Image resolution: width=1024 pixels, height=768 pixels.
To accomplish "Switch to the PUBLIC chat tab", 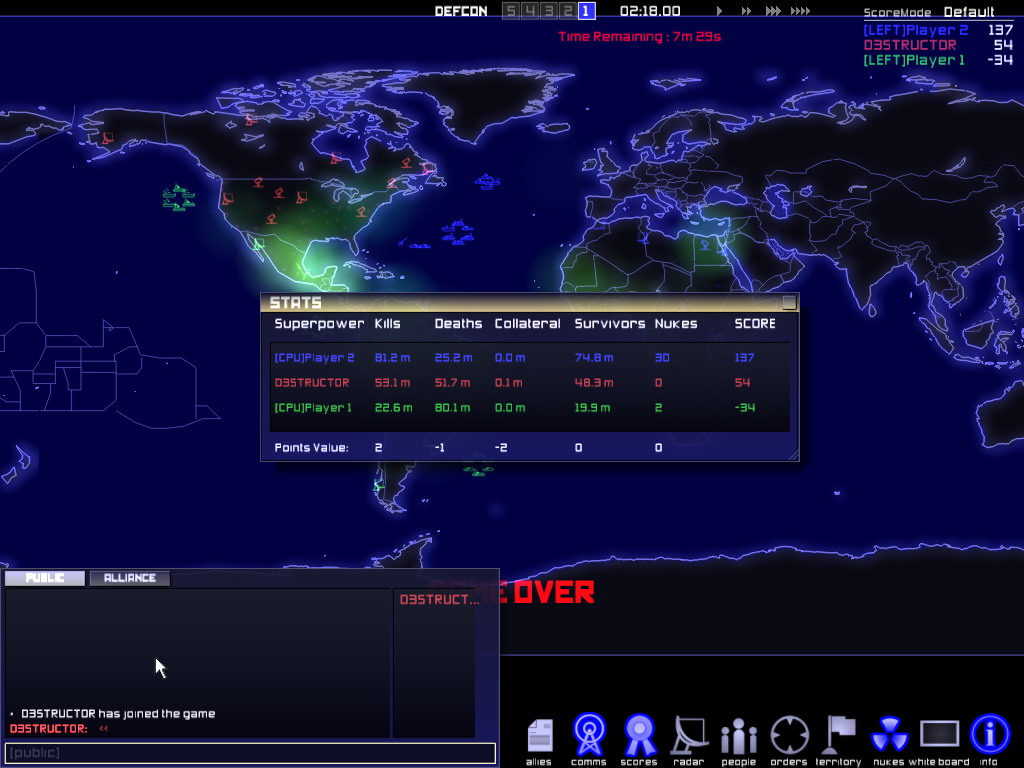I will 44,578.
